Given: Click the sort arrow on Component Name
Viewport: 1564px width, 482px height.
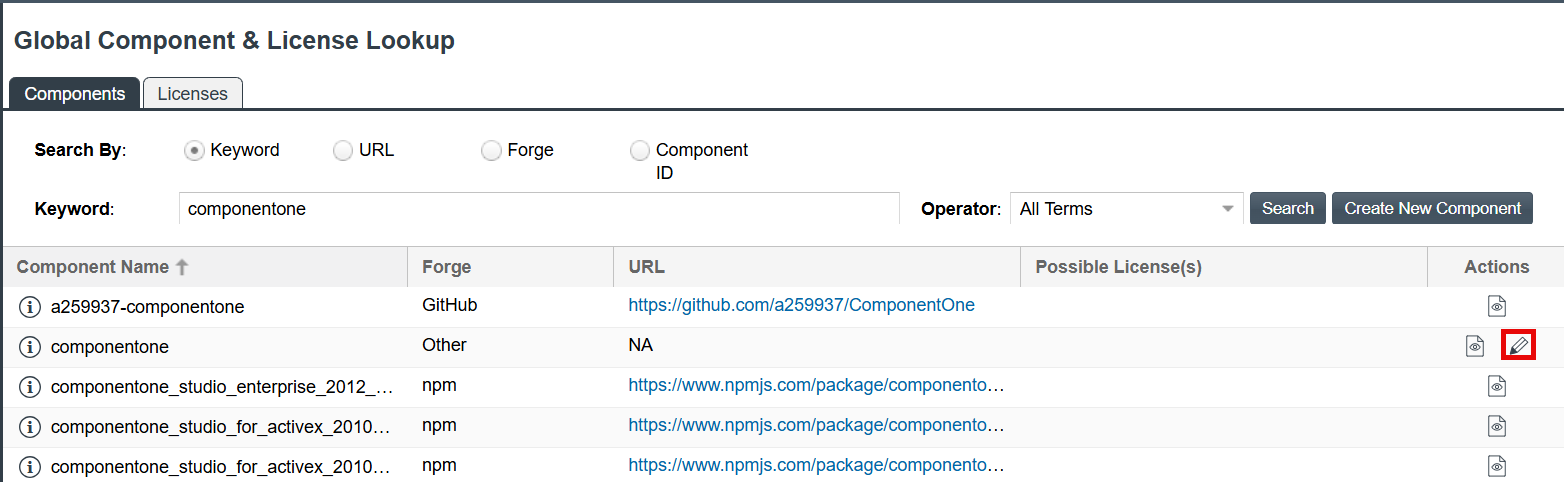Looking at the screenshot, I should [x=182, y=267].
